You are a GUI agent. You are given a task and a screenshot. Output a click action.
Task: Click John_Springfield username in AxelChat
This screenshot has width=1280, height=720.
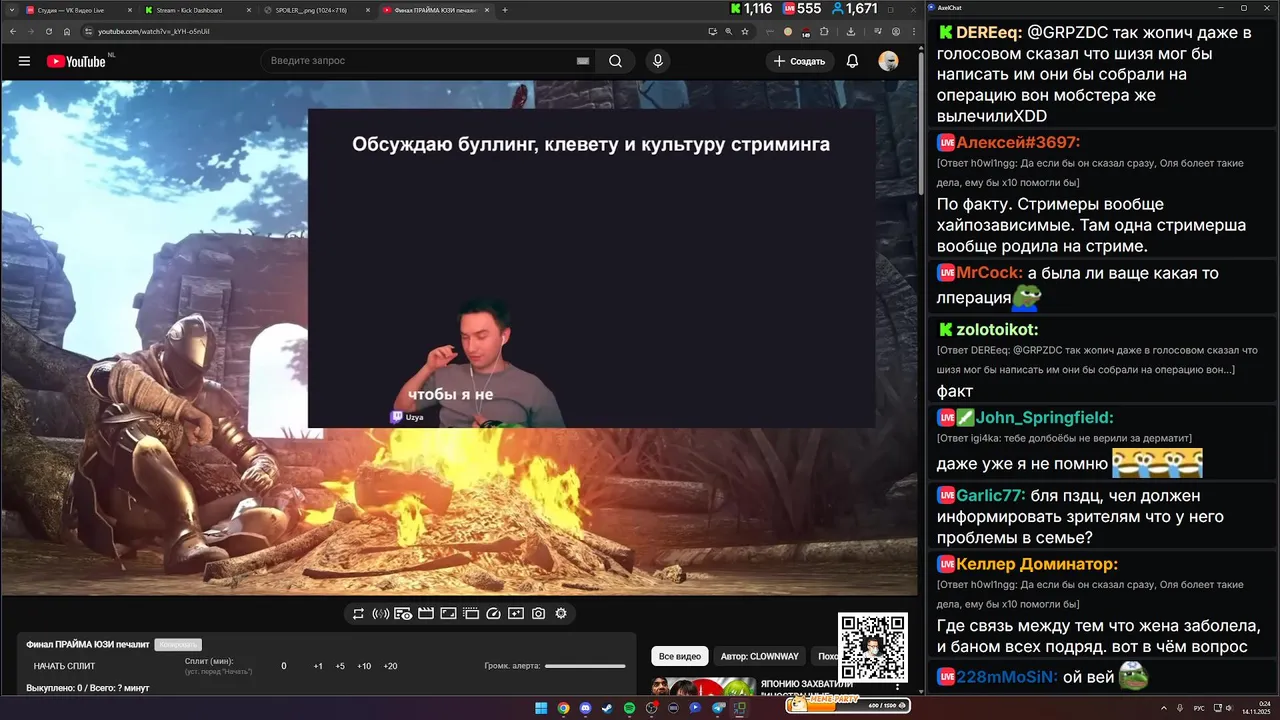coord(1044,418)
